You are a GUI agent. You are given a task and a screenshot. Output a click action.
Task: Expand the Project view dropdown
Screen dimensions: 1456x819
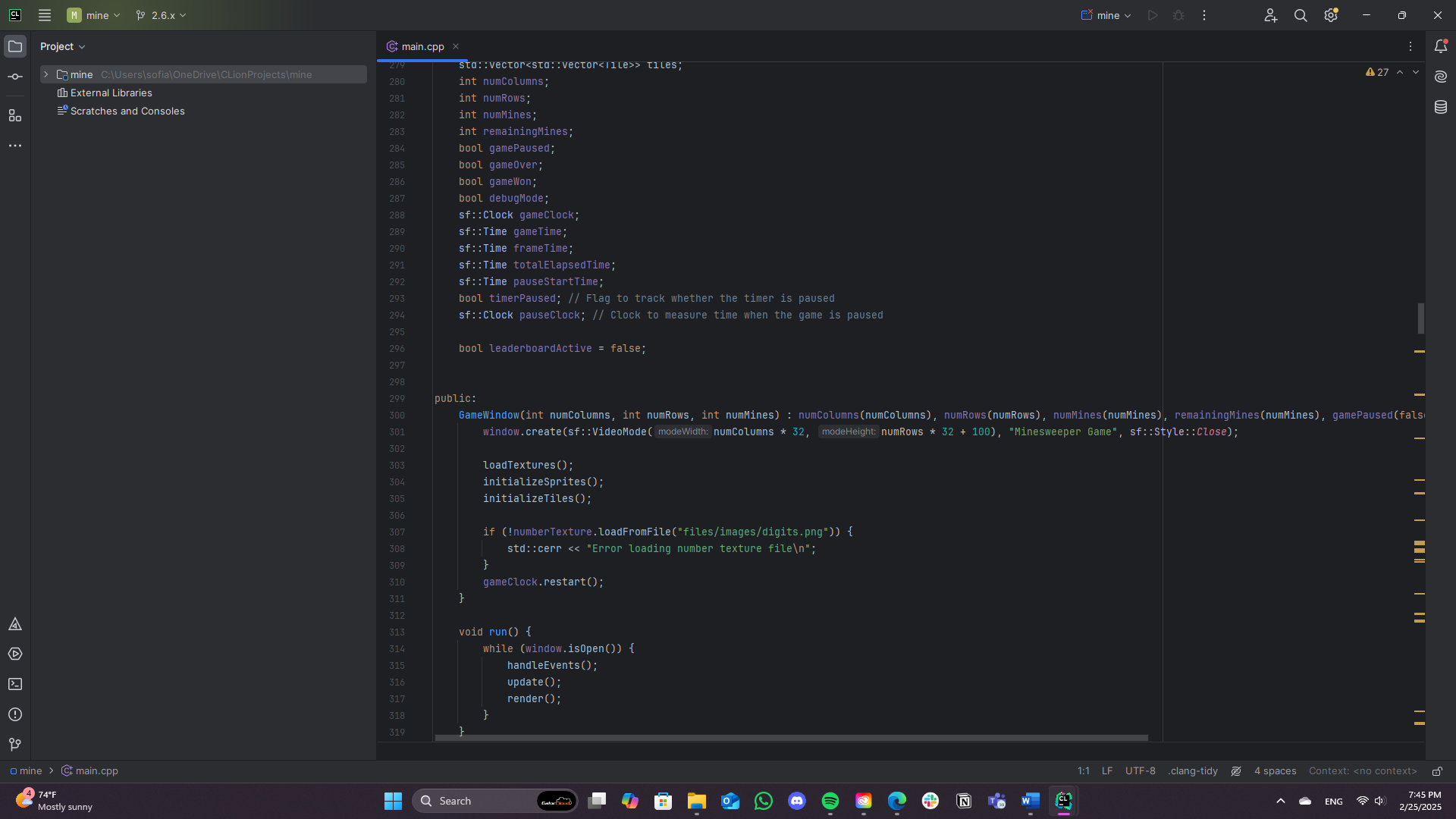tap(63, 46)
